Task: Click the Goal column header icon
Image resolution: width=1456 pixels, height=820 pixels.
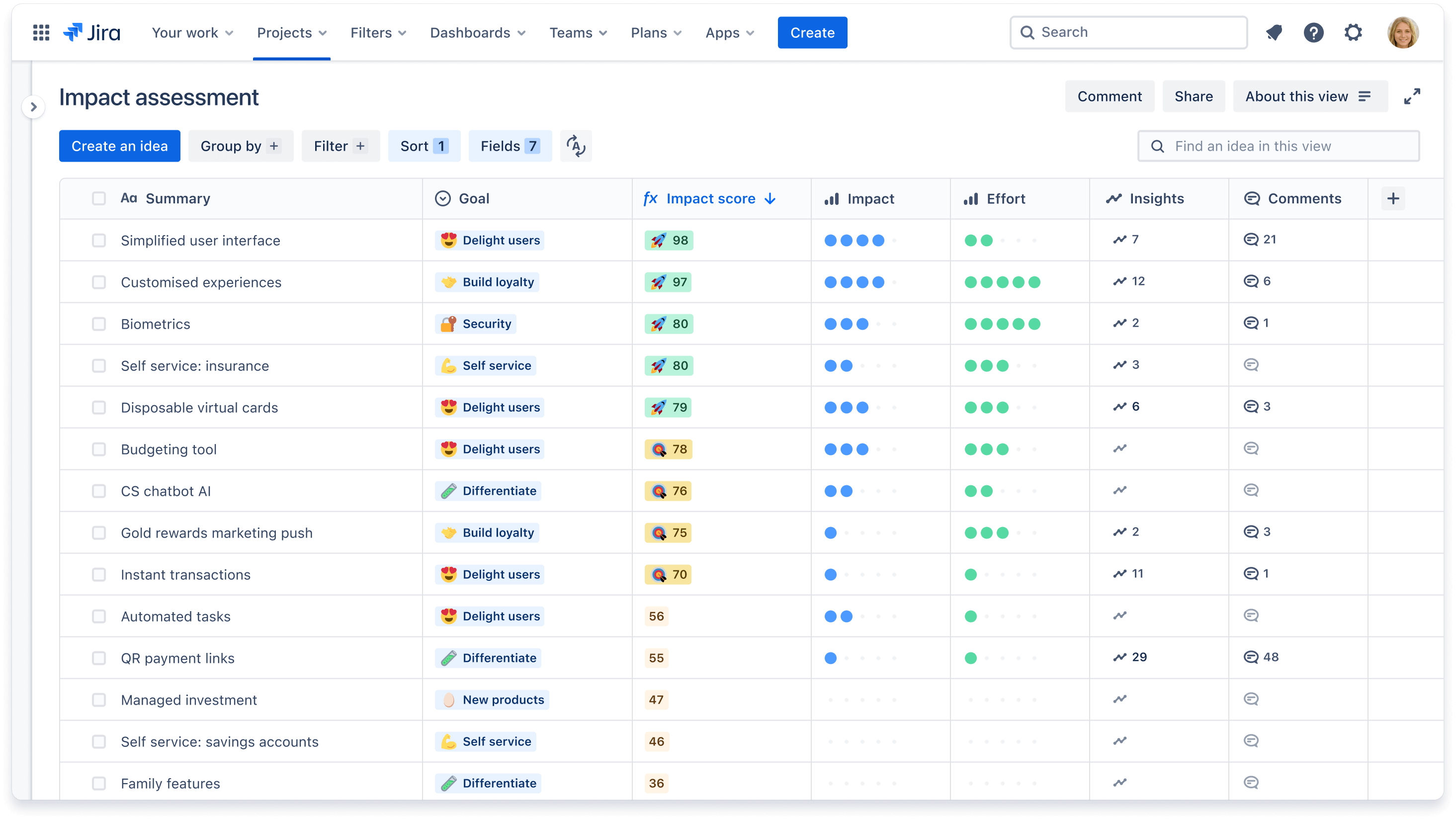Action: pyautogui.click(x=443, y=198)
